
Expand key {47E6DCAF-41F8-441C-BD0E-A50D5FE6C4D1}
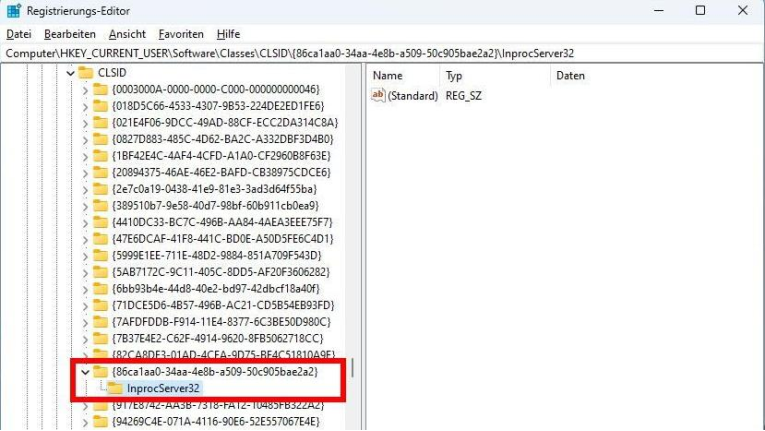click(85, 240)
